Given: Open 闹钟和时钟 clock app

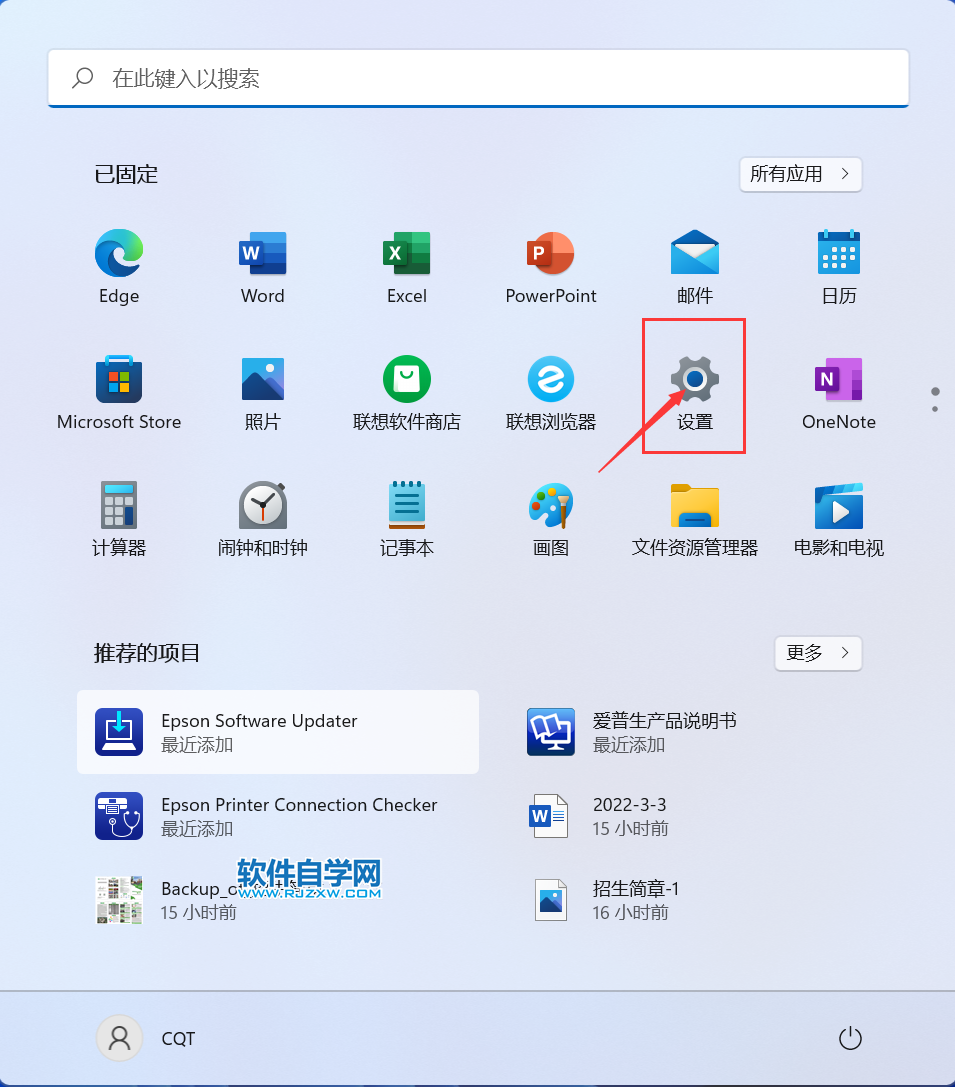Looking at the screenshot, I should (263, 519).
